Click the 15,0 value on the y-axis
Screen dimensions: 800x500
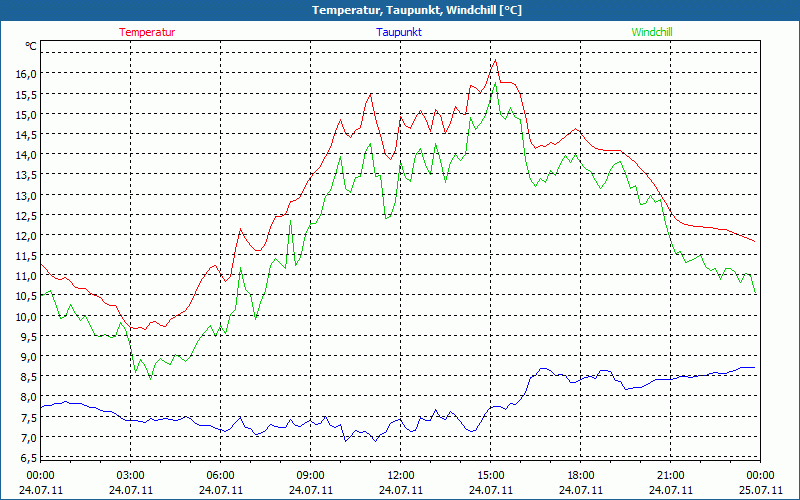[27, 114]
